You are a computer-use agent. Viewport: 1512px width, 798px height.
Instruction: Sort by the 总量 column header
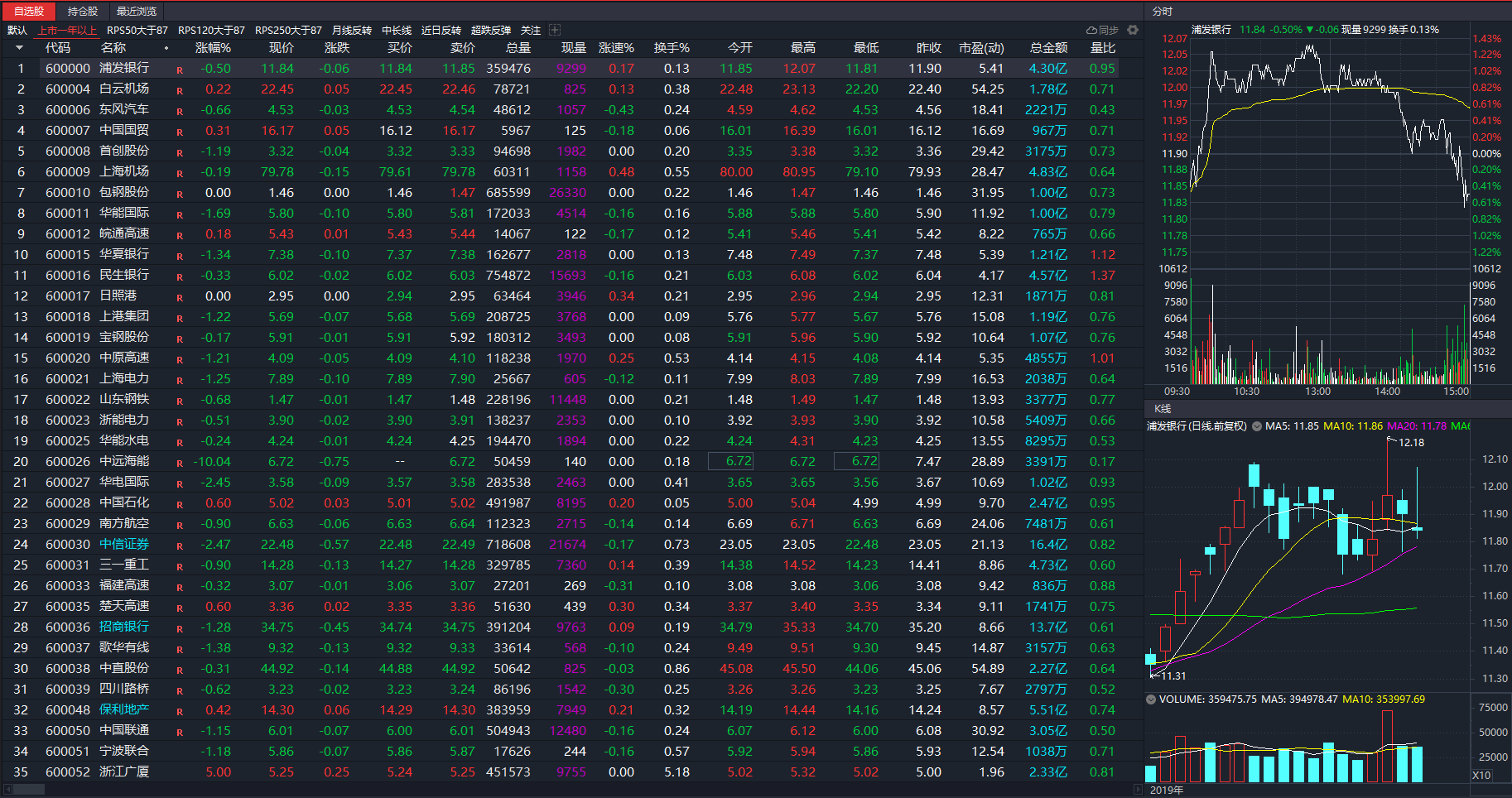(518, 48)
